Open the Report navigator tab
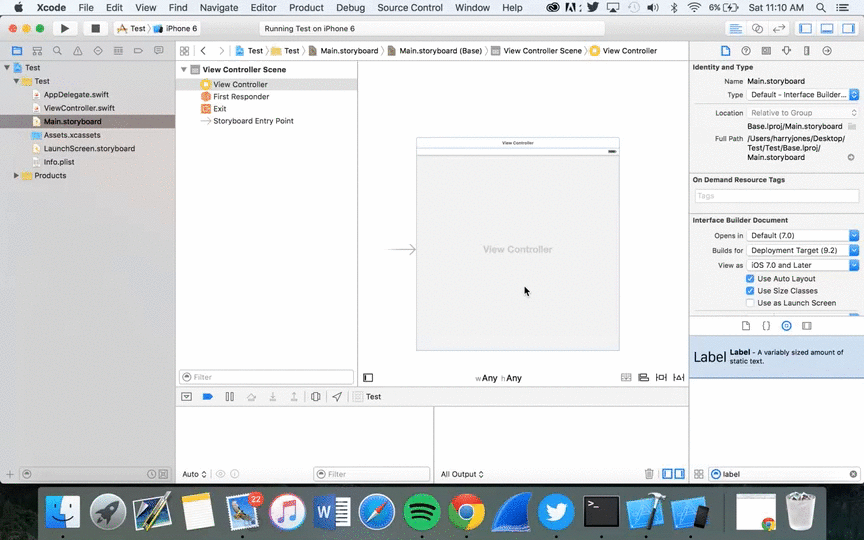Image resolution: width=864 pixels, height=540 pixels. coord(159,51)
